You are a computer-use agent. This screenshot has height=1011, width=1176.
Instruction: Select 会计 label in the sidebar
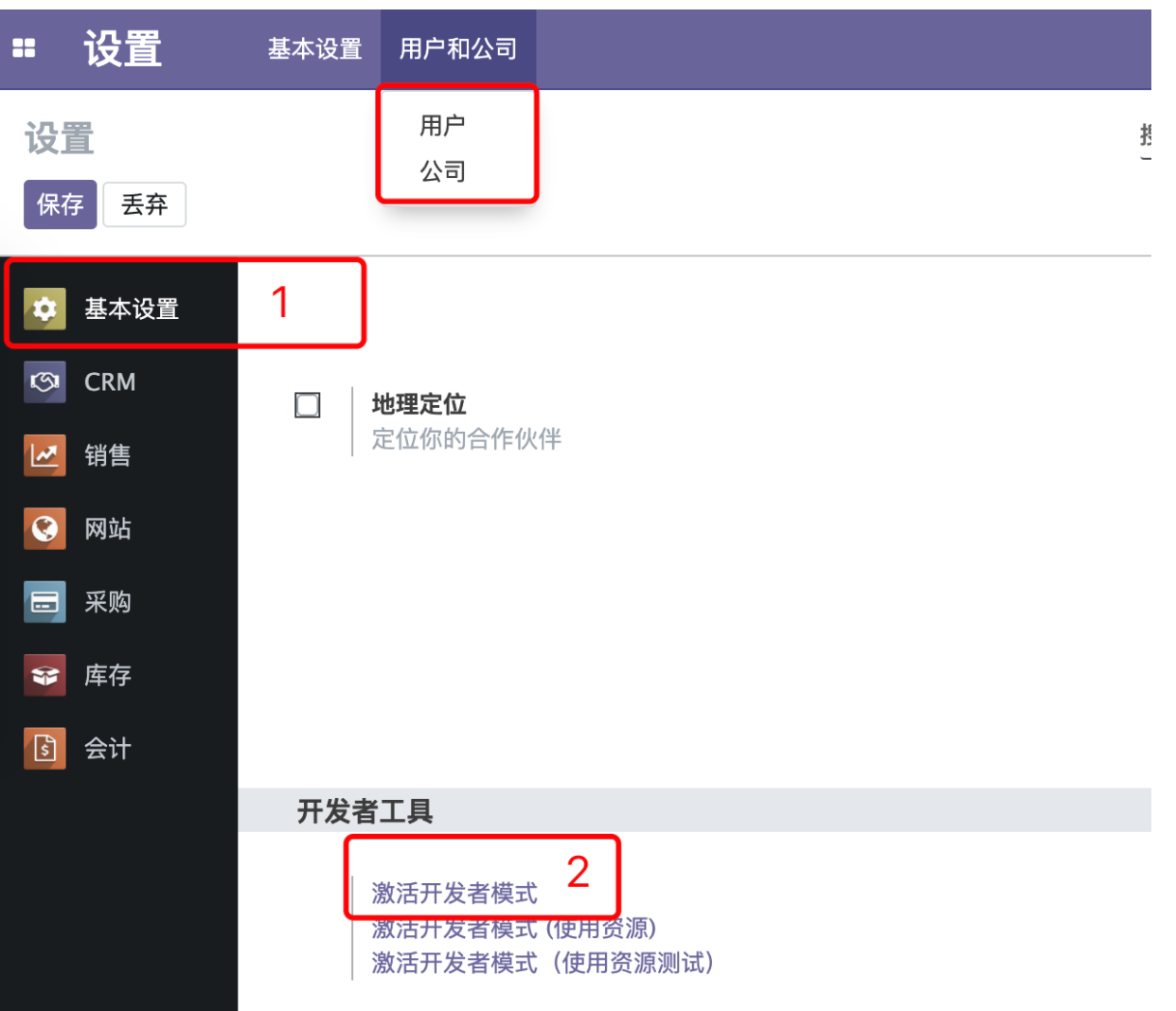coord(108,749)
